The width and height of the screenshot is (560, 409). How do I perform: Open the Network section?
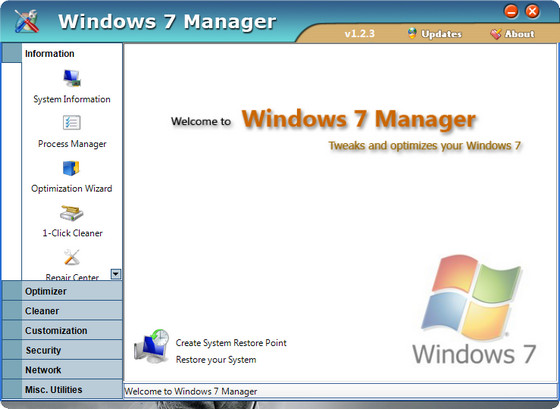62,370
